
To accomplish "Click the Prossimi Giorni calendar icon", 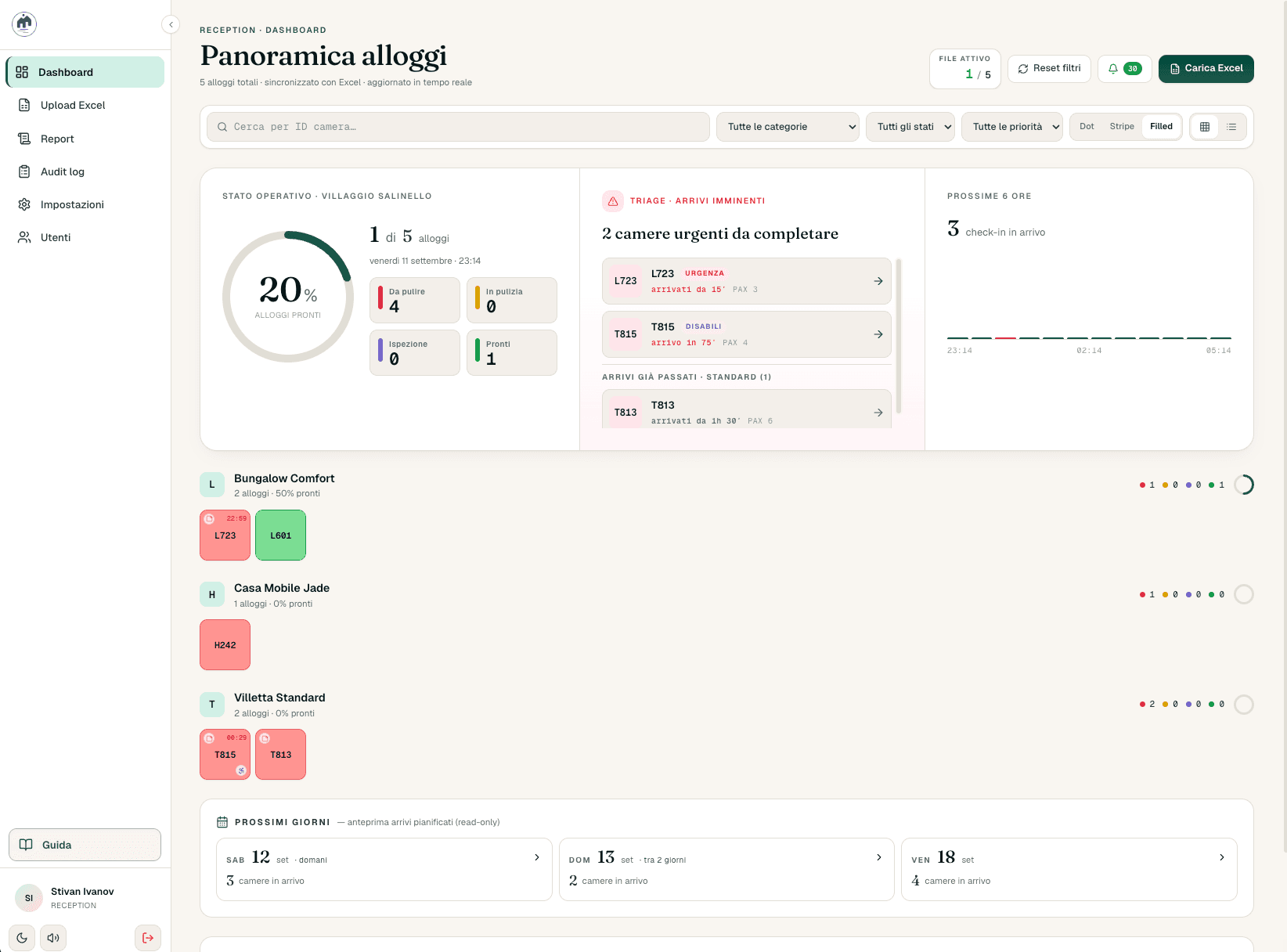I will pyautogui.click(x=222, y=822).
